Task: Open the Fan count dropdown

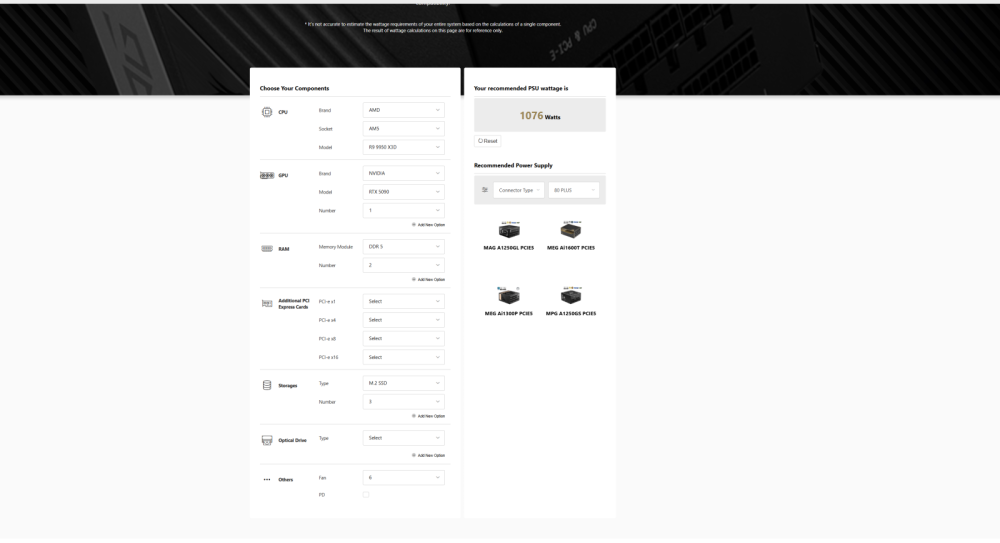Action: [403, 478]
